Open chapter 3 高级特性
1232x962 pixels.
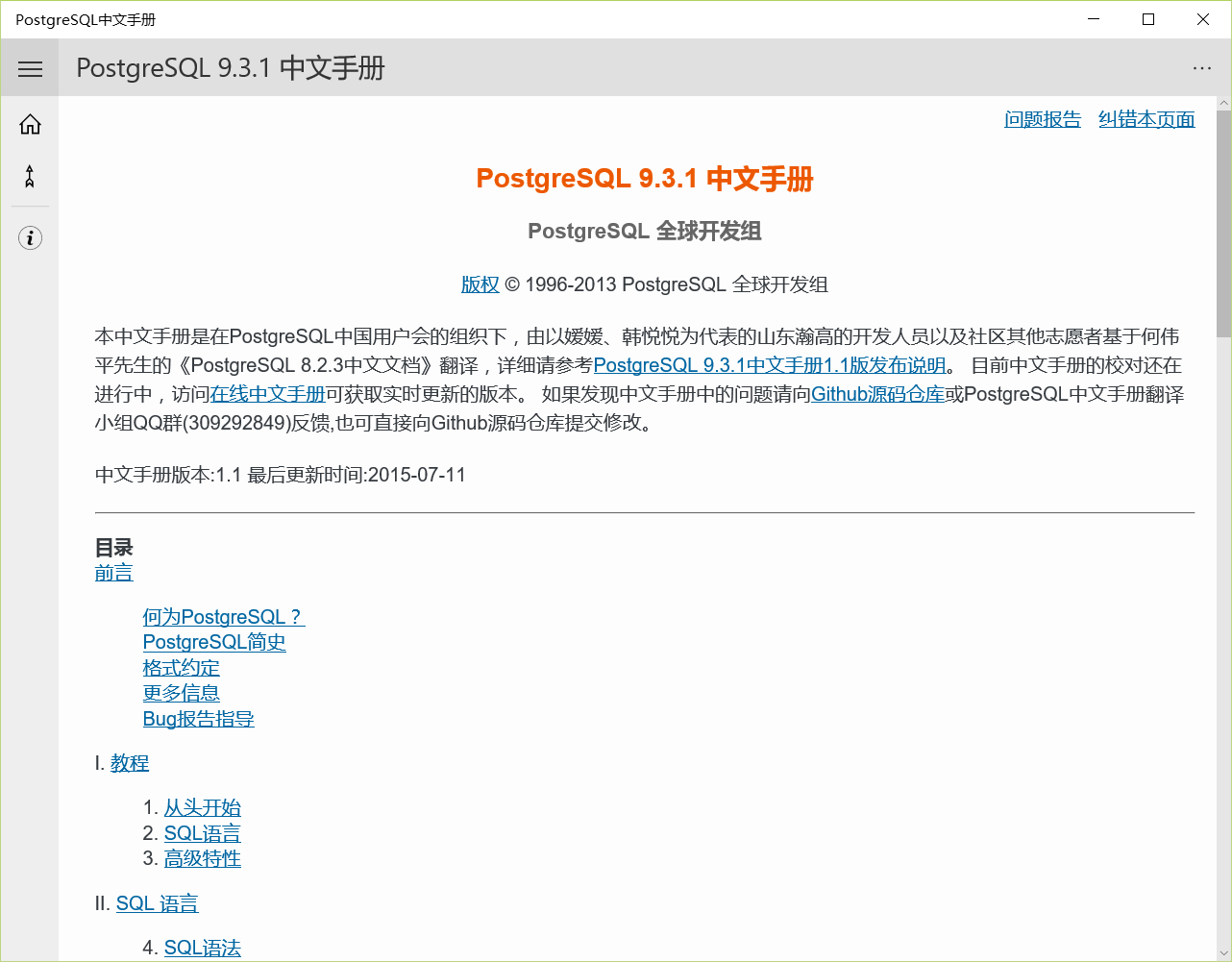(203, 858)
